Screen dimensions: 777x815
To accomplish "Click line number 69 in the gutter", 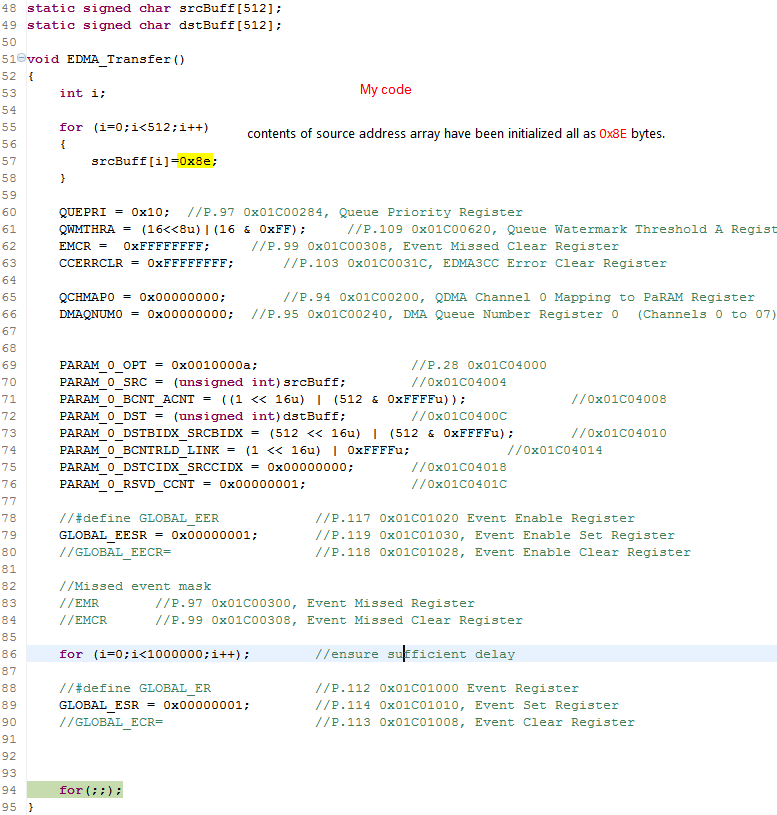I will (x=9, y=365).
